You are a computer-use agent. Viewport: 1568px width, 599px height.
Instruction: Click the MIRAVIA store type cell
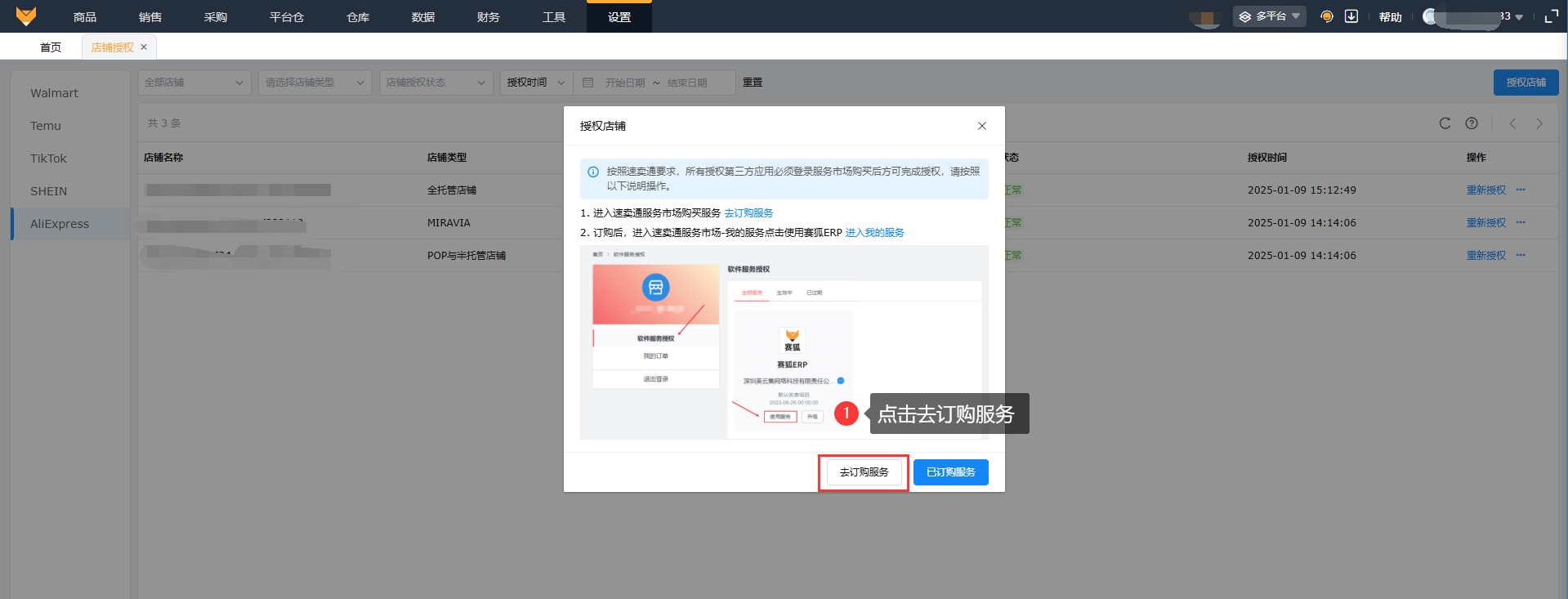[x=449, y=223]
